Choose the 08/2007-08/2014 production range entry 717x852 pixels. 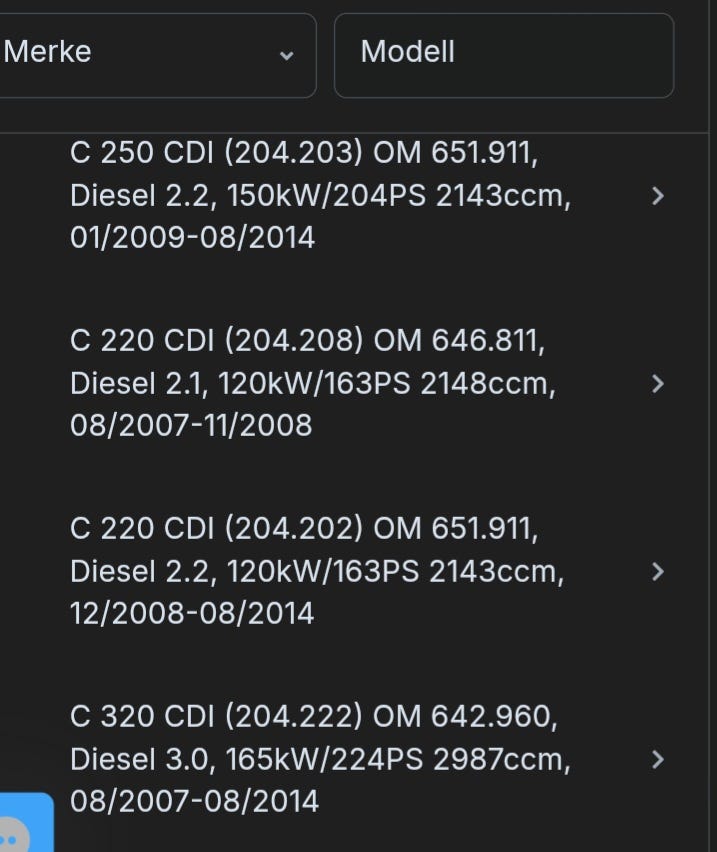(194, 801)
